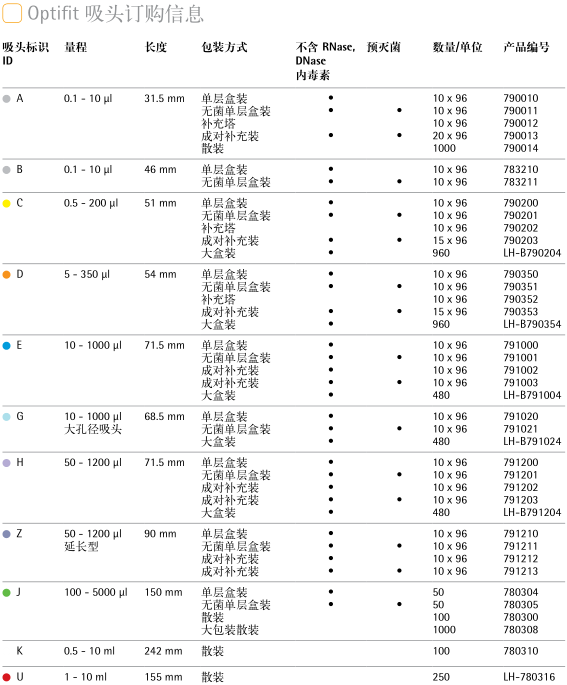Click the 大孔径吸头 label under tip G

(93, 429)
